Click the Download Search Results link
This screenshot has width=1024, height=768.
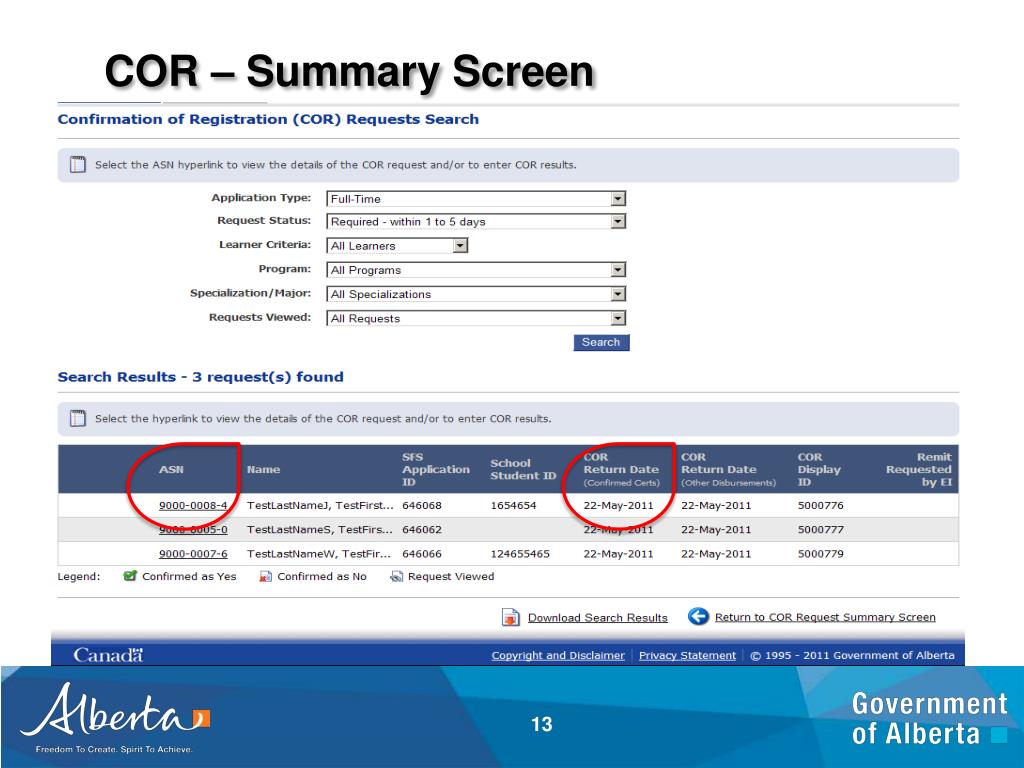tap(598, 618)
